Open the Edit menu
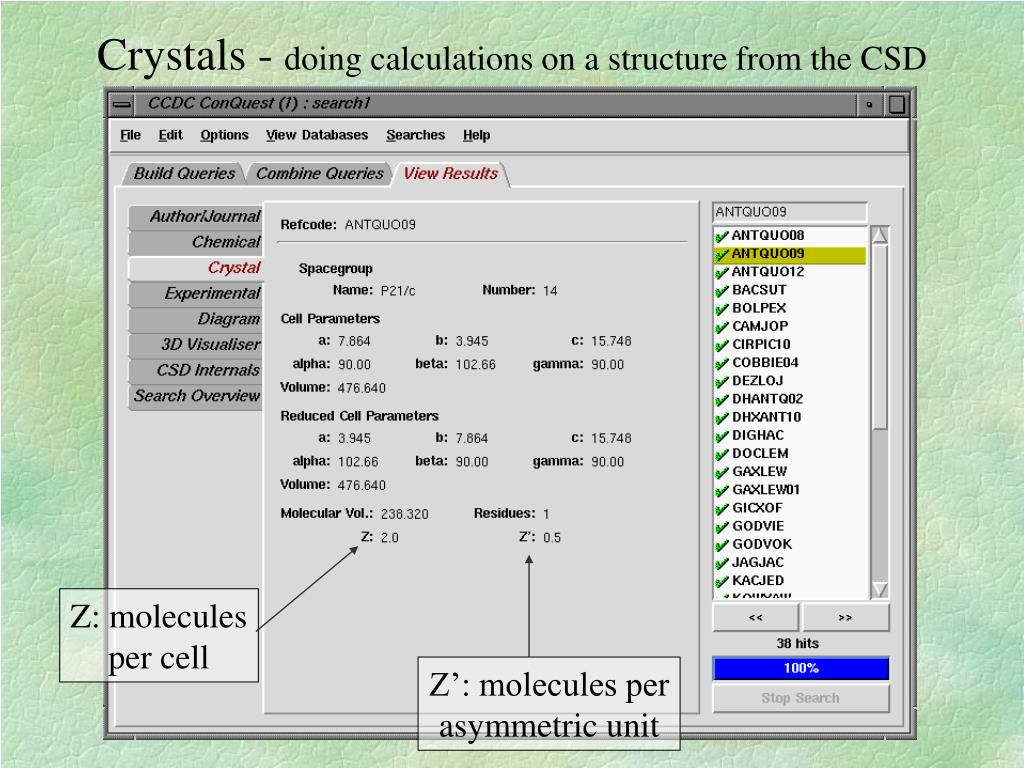Image resolution: width=1024 pixels, height=768 pixels. (x=170, y=135)
